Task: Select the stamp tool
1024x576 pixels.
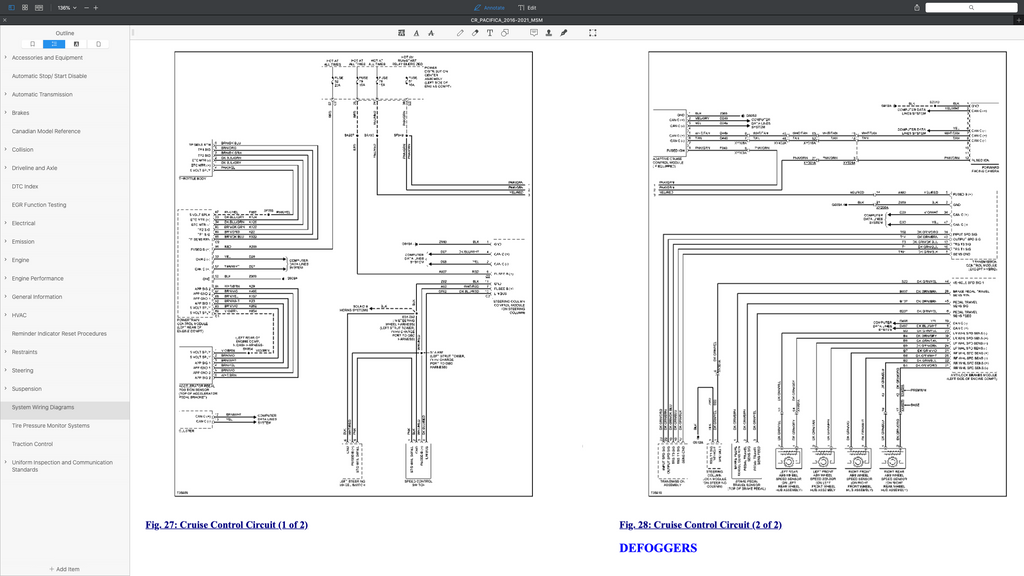Action: tap(549, 33)
